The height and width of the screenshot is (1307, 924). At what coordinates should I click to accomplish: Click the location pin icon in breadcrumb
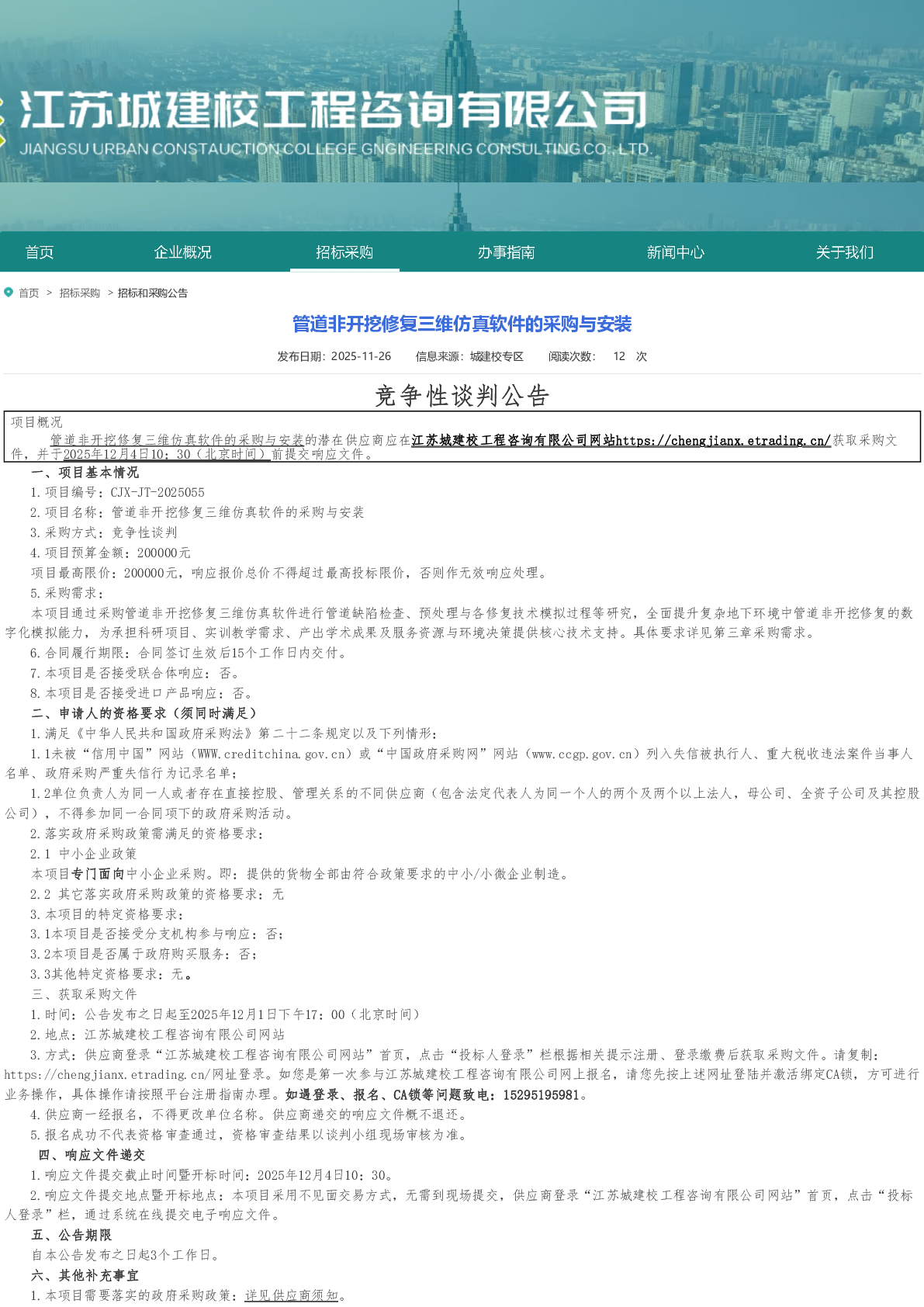click(x=9, y=293)
